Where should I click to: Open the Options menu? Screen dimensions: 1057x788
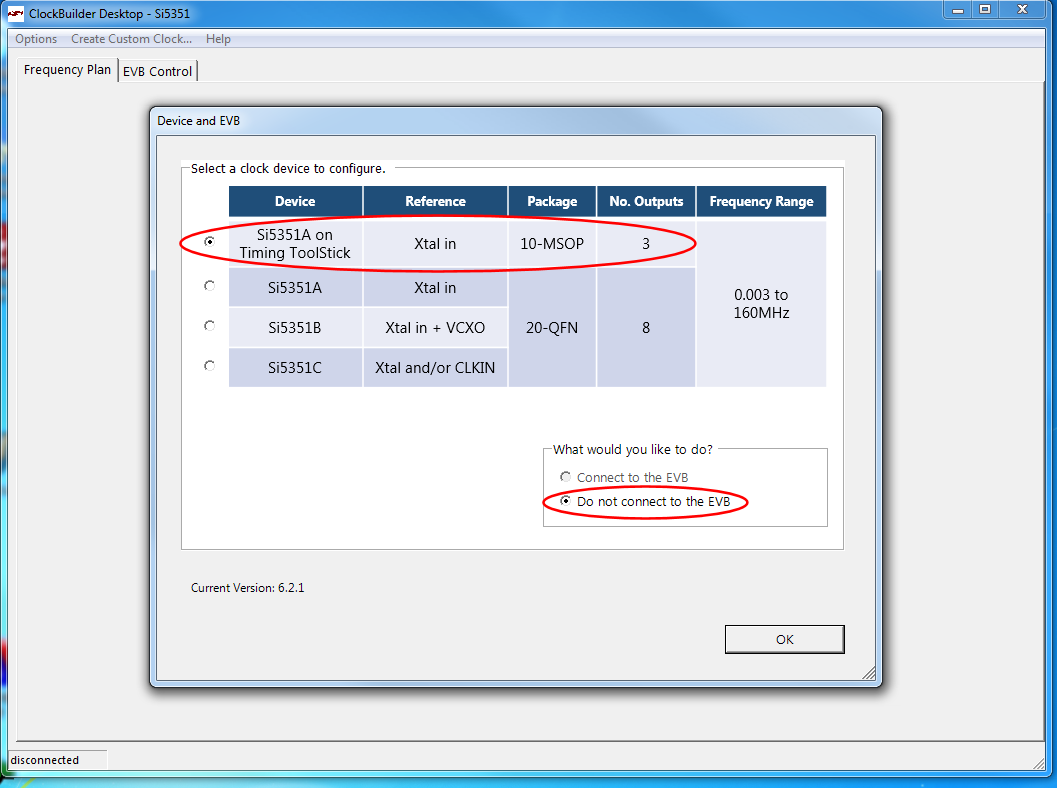[x=36, y=39]
